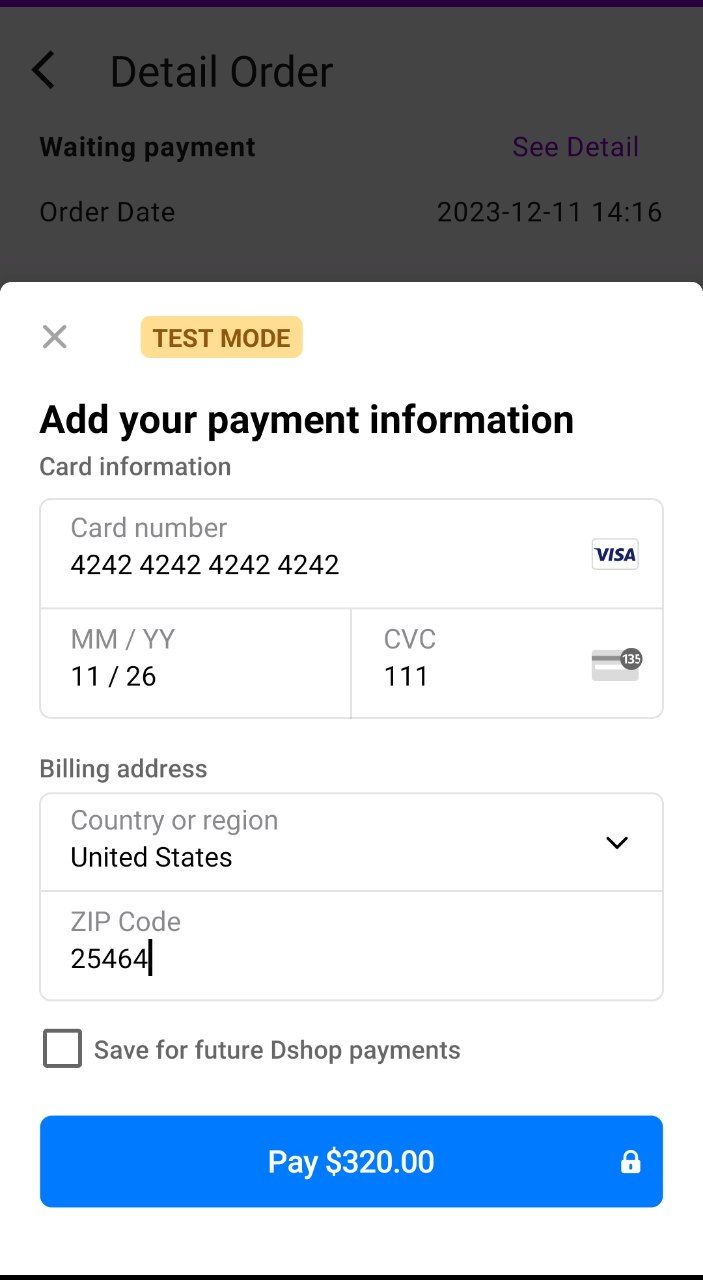
Task: Enable Save for future Dshop payments checkbox
Action: click(x=62, y=1049)
